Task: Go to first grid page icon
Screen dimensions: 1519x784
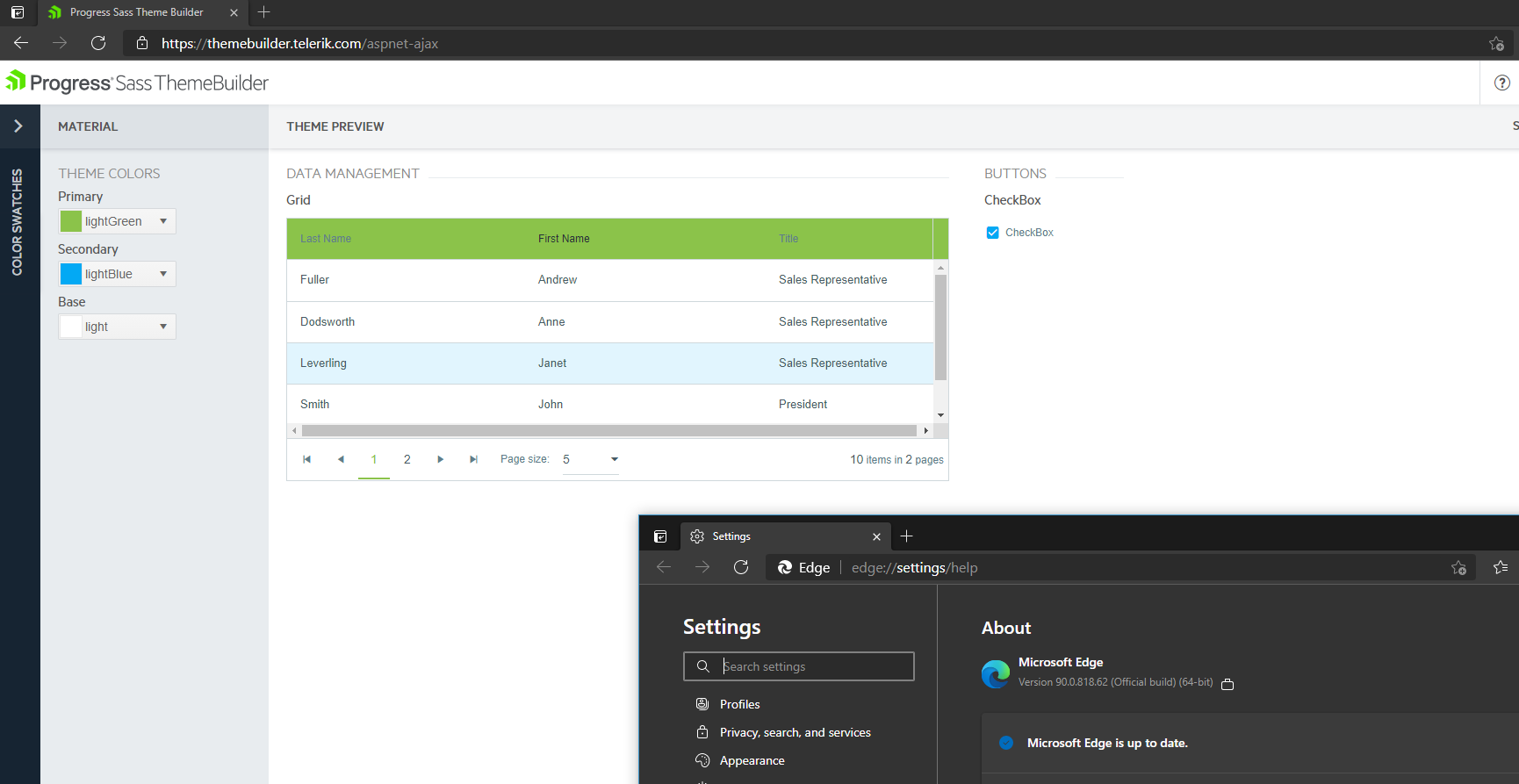Action: pyautogui.click(x=307, y=459)
